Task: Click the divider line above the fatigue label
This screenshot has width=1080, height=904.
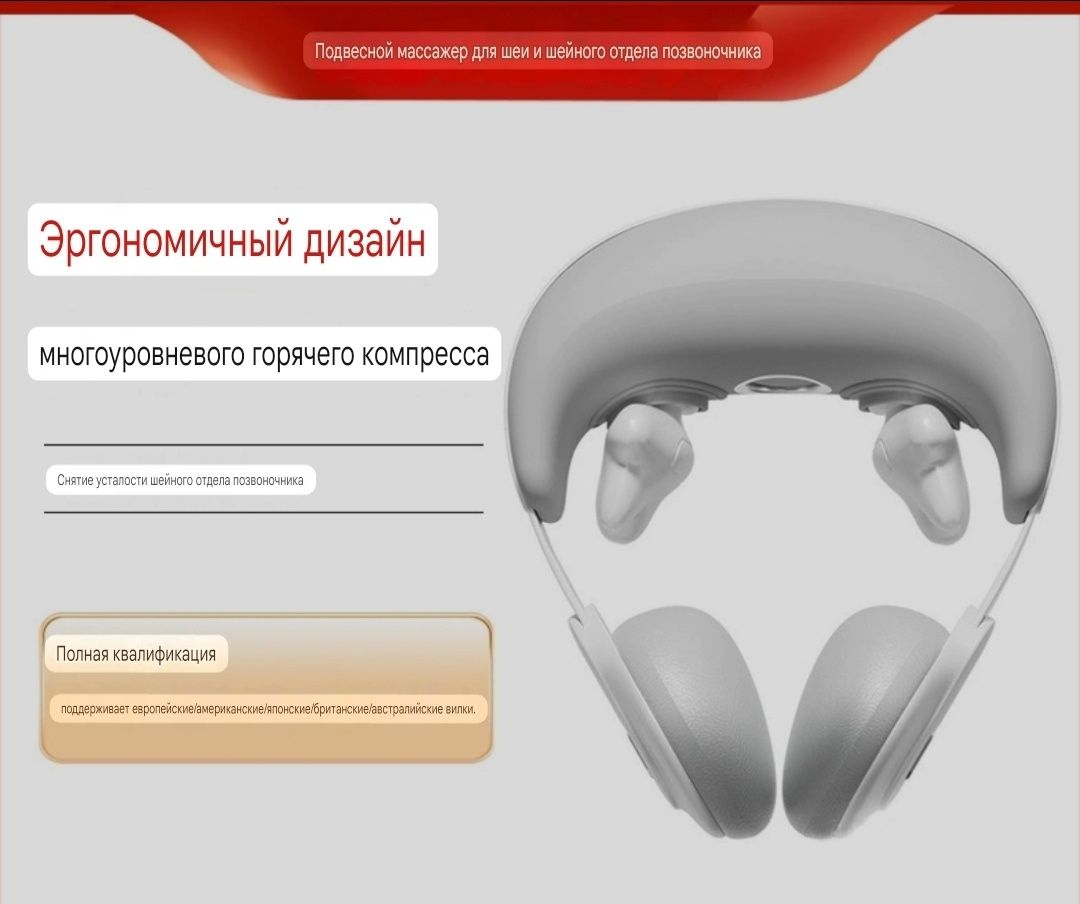Action: [264, 445]
